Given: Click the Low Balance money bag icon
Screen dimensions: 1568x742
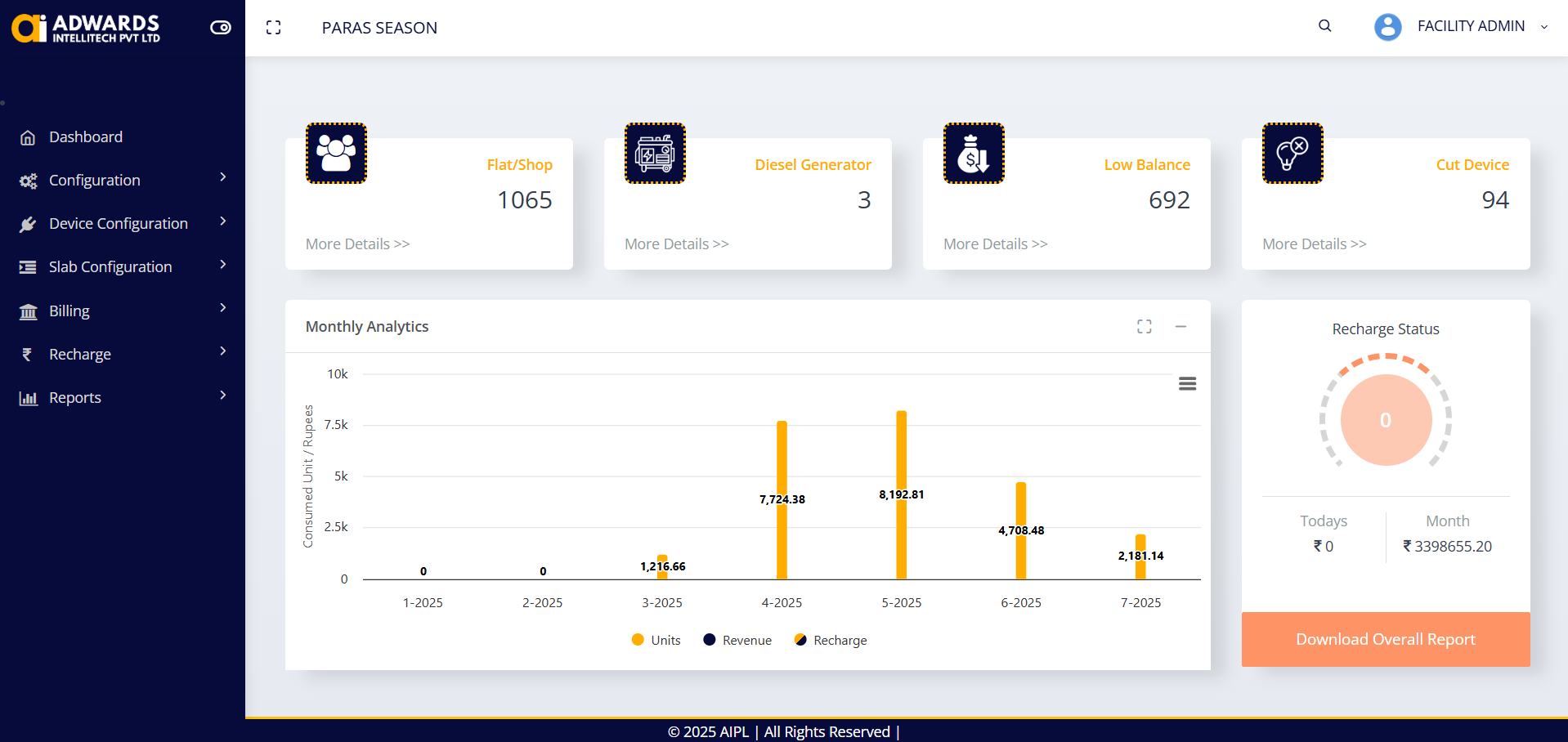Looking at the screenshot, I should pos(974,153).
